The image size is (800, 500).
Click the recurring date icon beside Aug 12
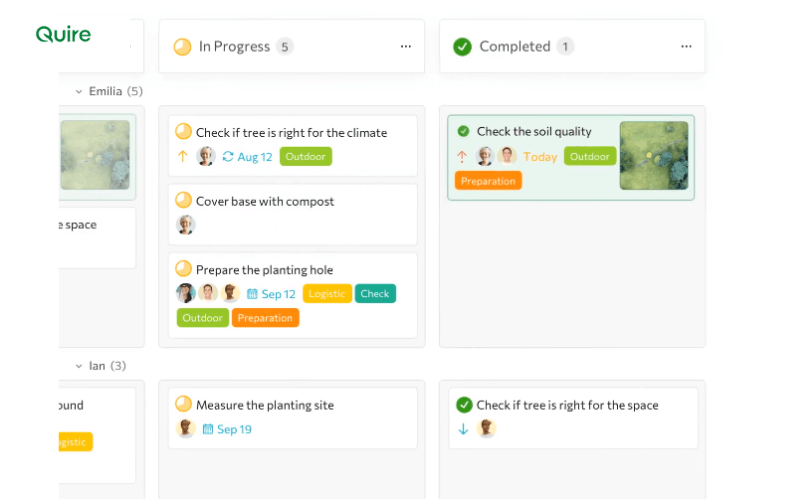click(x=228, y=156)
